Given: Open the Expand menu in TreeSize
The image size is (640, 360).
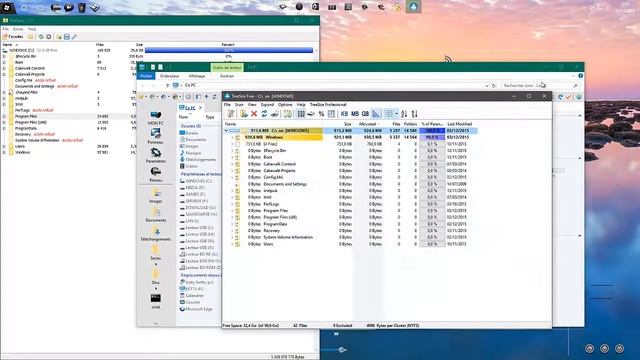Looking at the screenshot, I should (x=267, y=104).
